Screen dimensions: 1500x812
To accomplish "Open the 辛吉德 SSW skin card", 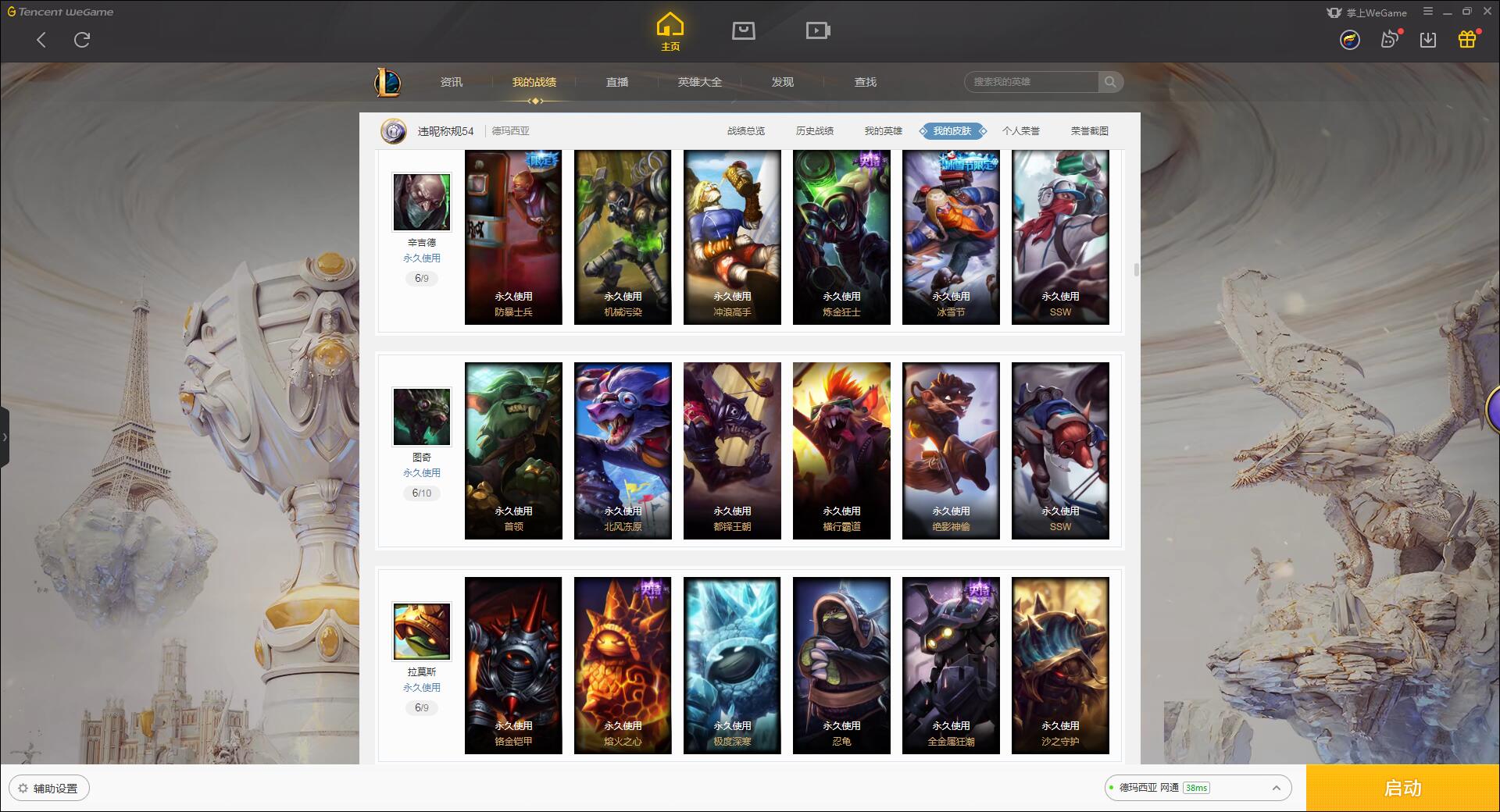I will 1060,237.
